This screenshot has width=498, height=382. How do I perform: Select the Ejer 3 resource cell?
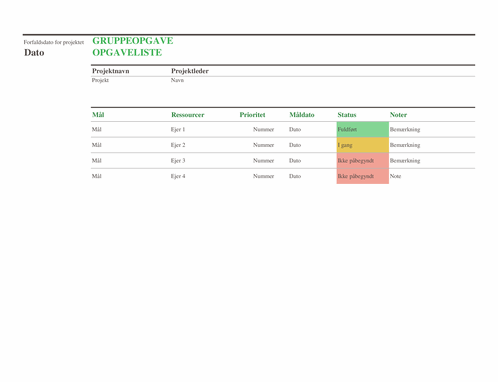pyautogui.click(x=178, y=161)
